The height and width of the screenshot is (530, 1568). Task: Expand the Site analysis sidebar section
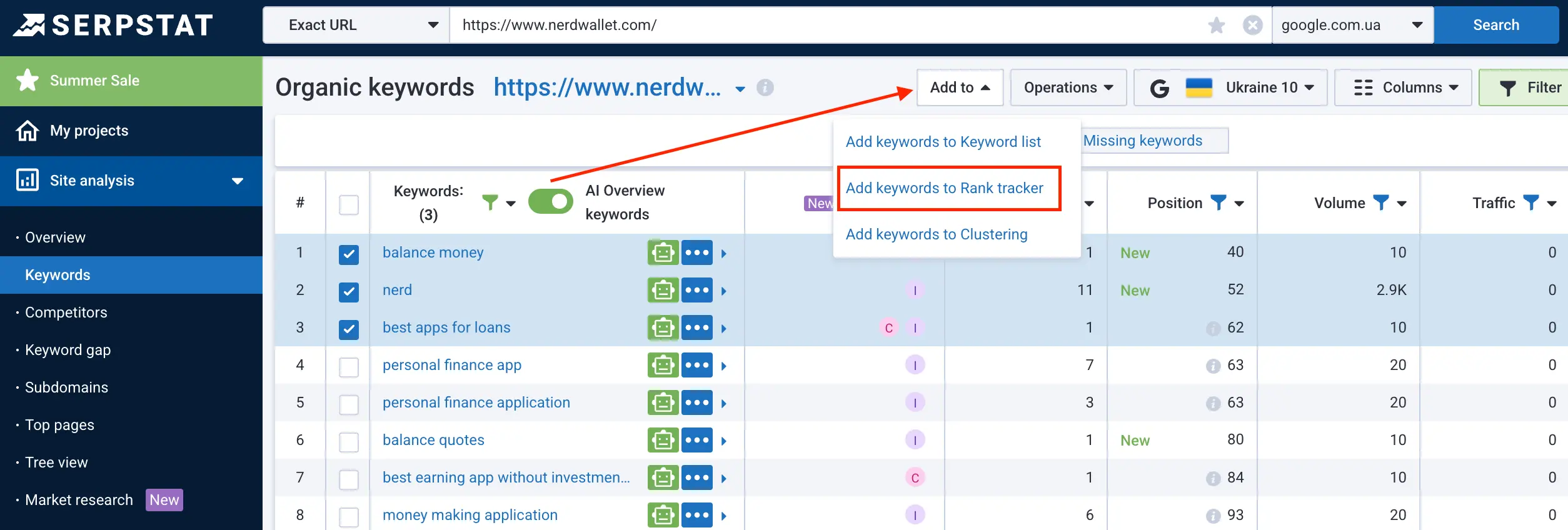click(x=238, y=181)
